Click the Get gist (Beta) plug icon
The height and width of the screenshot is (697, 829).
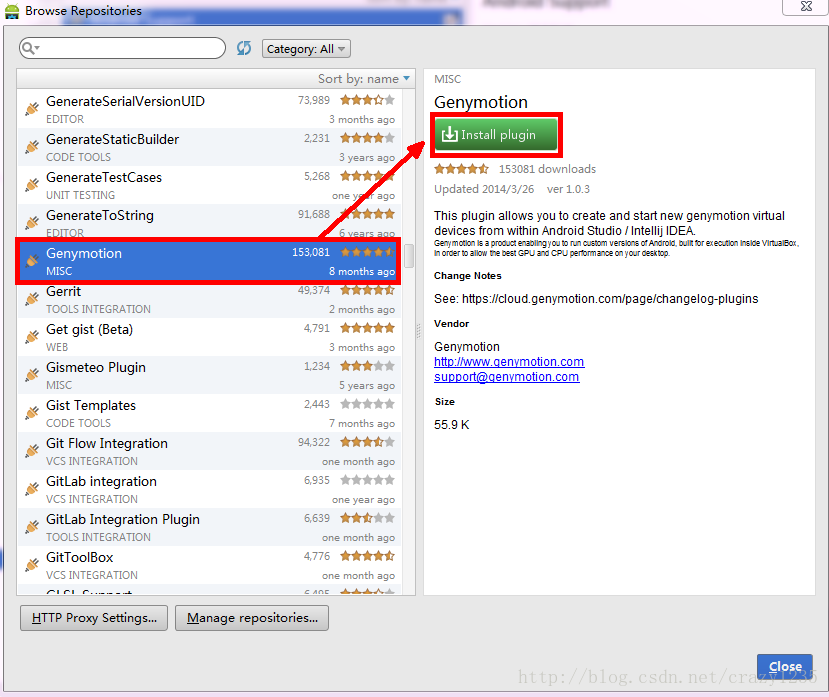[32, 337]
